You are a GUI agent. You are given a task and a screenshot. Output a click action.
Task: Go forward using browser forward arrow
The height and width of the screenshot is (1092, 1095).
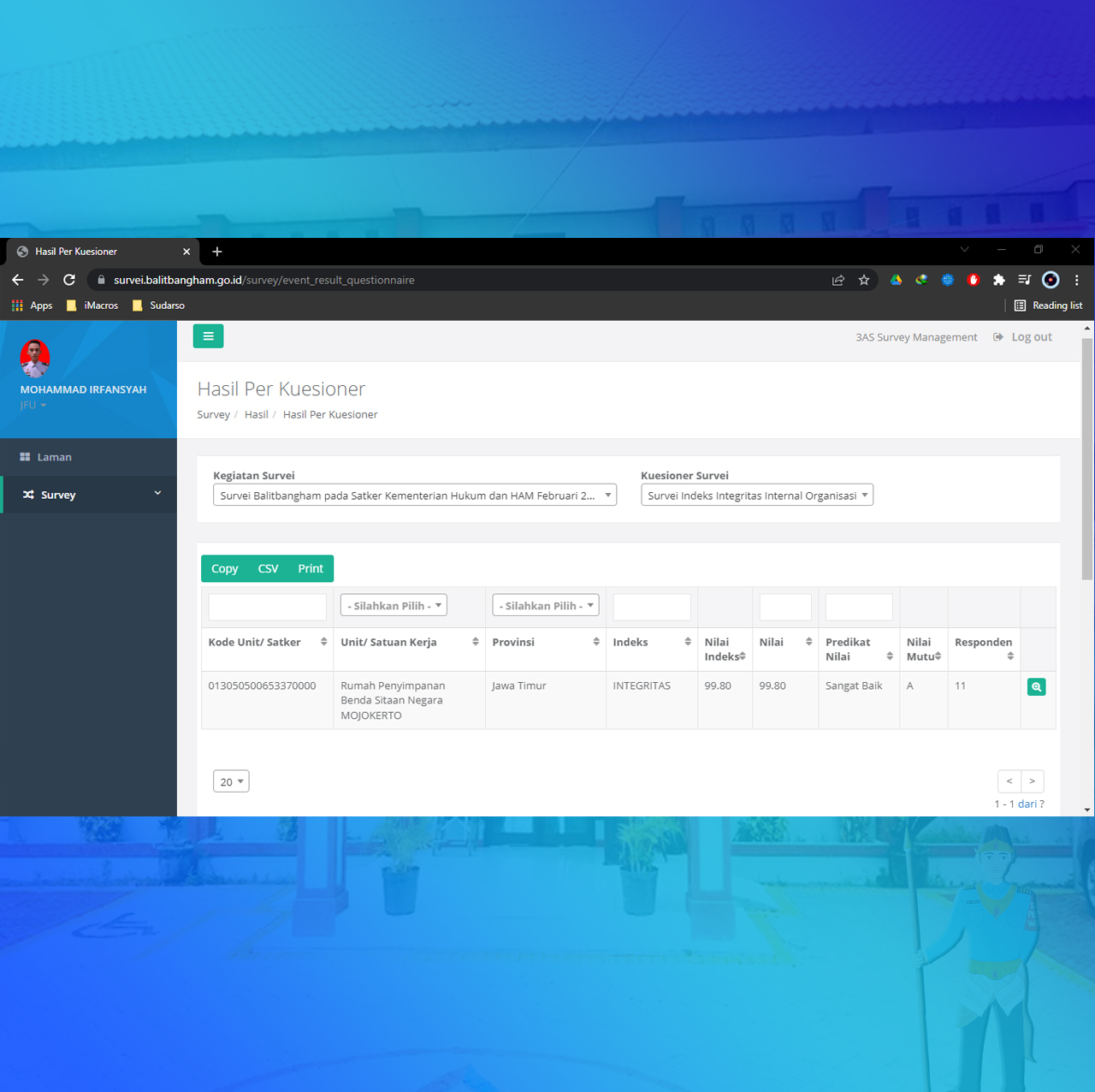coord(44,280)
